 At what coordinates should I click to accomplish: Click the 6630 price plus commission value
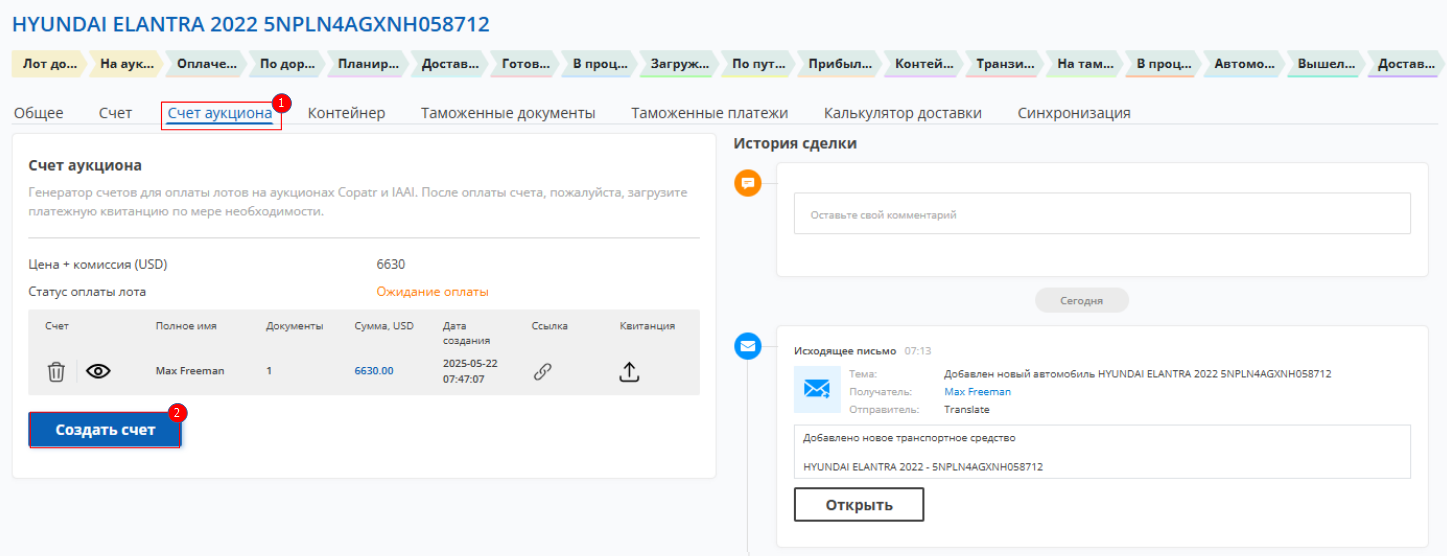point(390,265)
